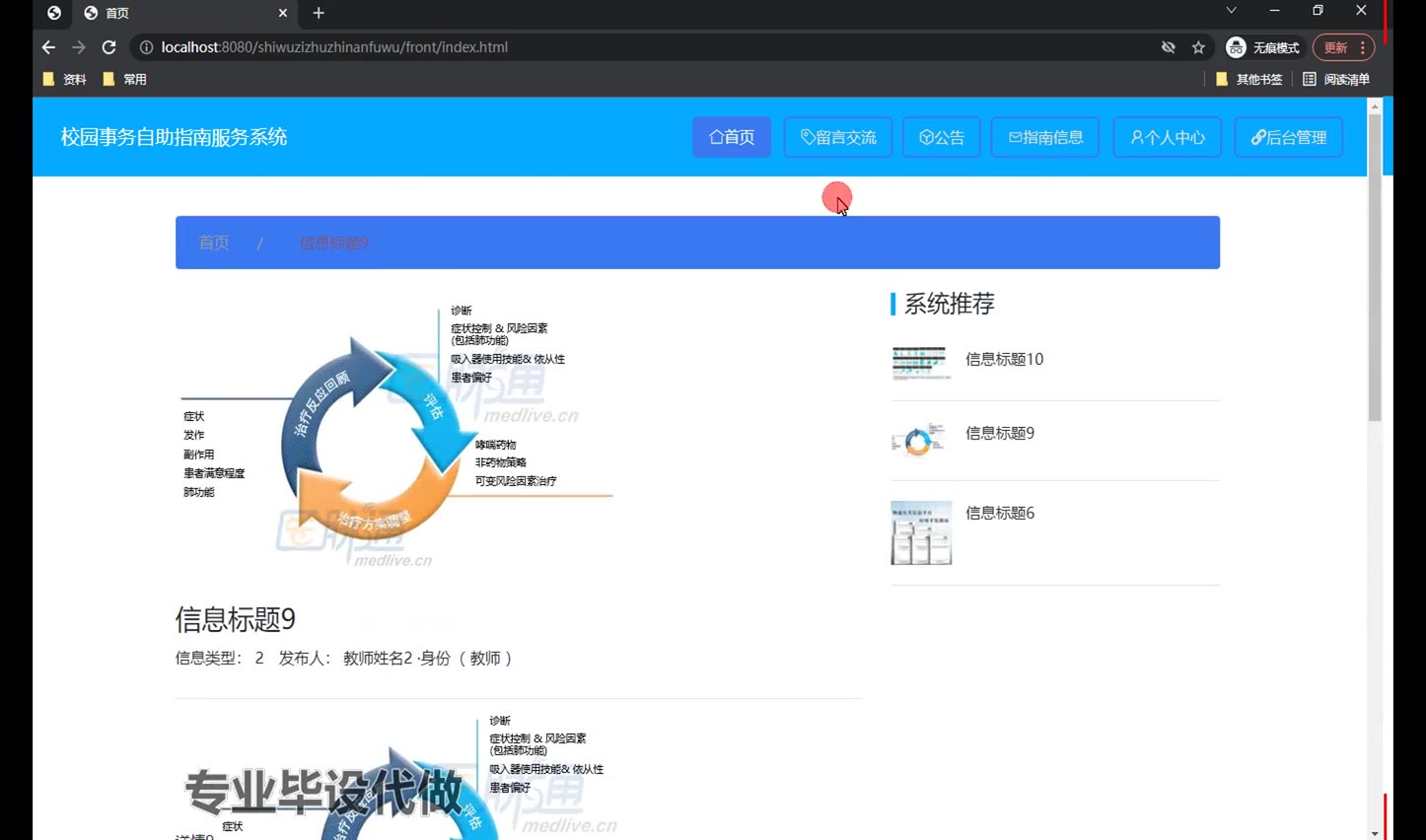Click the 发布人 教师姓名2 text
The image size is (1426, 840).
click(345, 658)
